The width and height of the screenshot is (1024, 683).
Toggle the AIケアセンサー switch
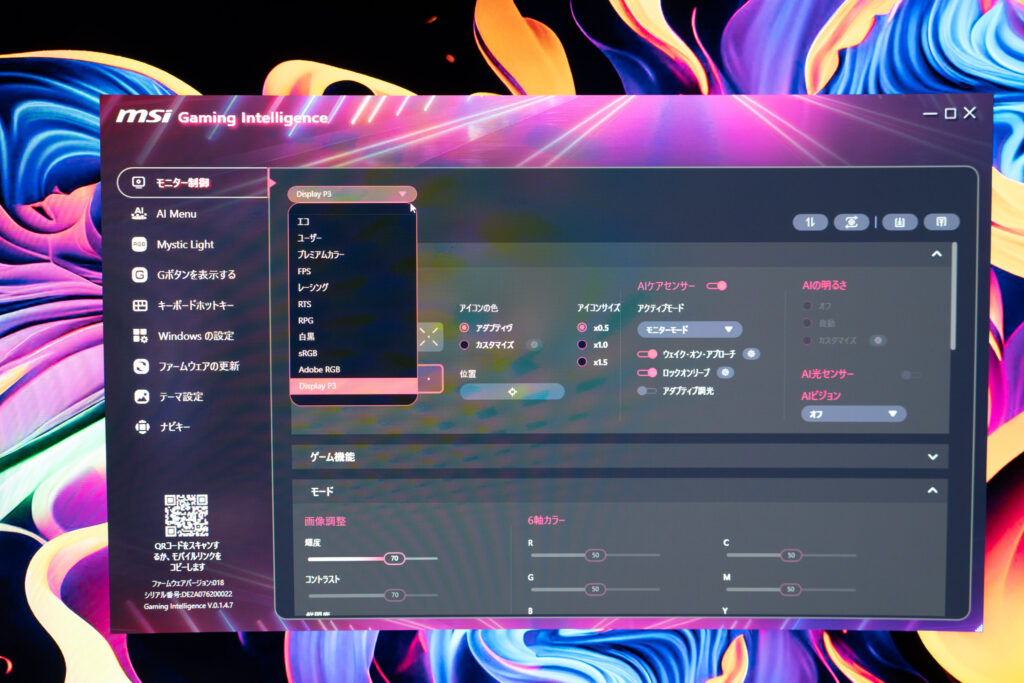716,286
